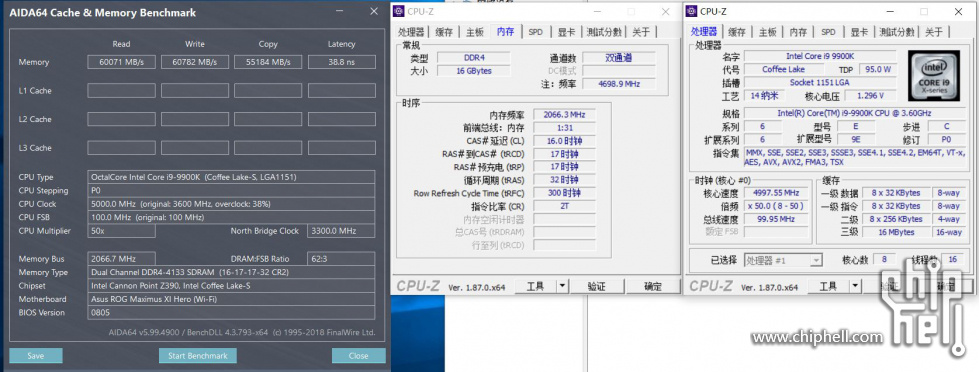Click processor name Intel Core i9 9900K field
This screenshot has height=372, width=979.
coord(820,56)
